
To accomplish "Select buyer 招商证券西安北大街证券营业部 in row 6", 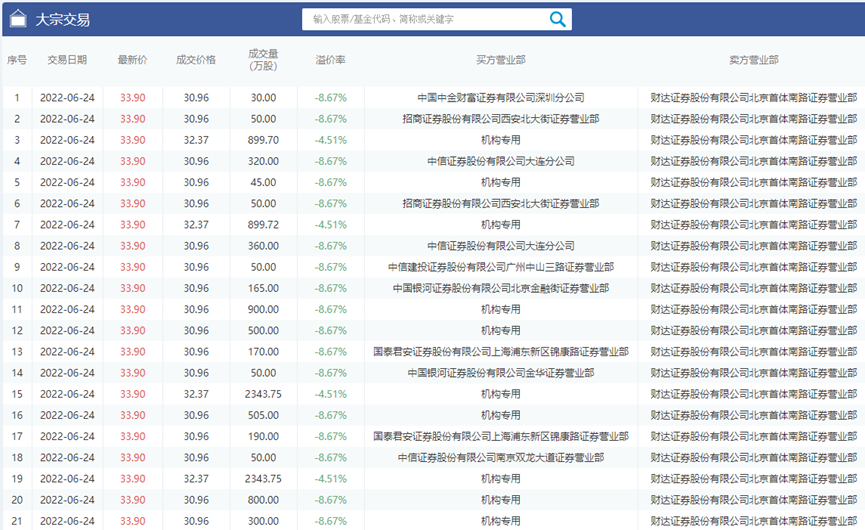I will [501, 204].
